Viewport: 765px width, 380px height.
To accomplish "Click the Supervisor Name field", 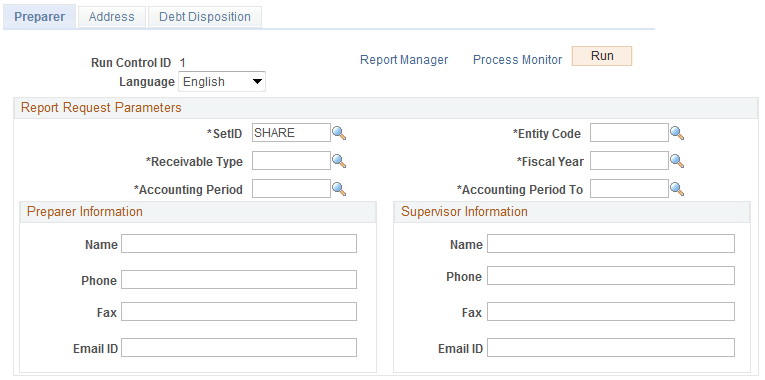I will coord(611,243).
